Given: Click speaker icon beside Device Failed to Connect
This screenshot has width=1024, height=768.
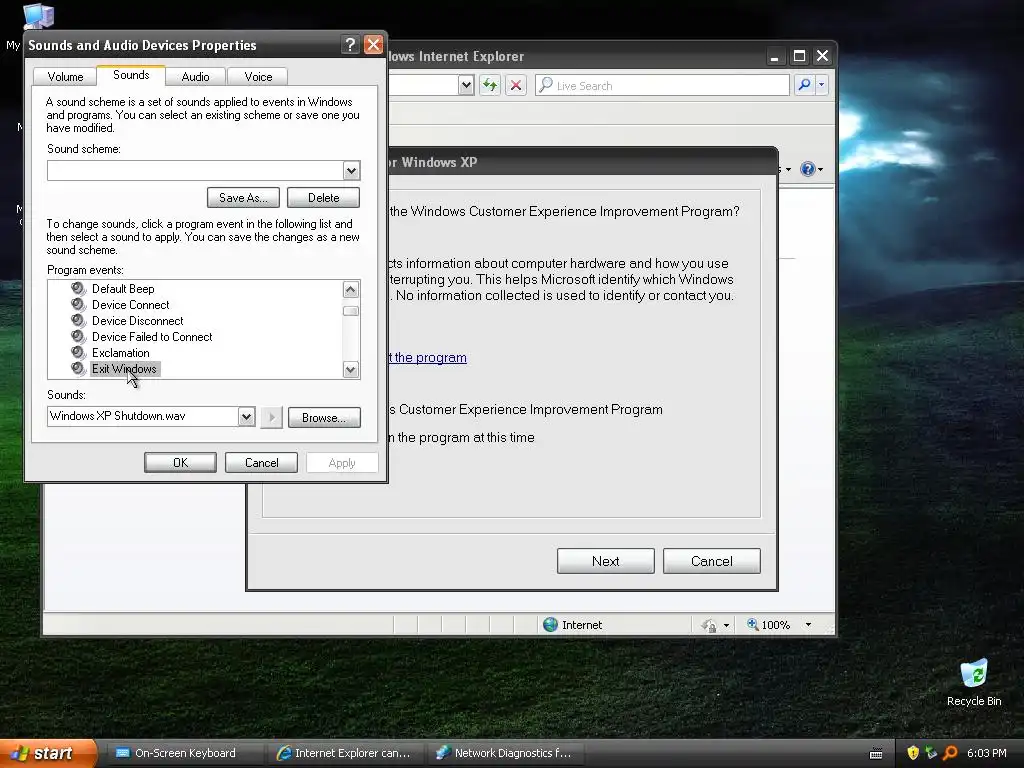Looking at the screenshot, I should [x=78, y=337].
